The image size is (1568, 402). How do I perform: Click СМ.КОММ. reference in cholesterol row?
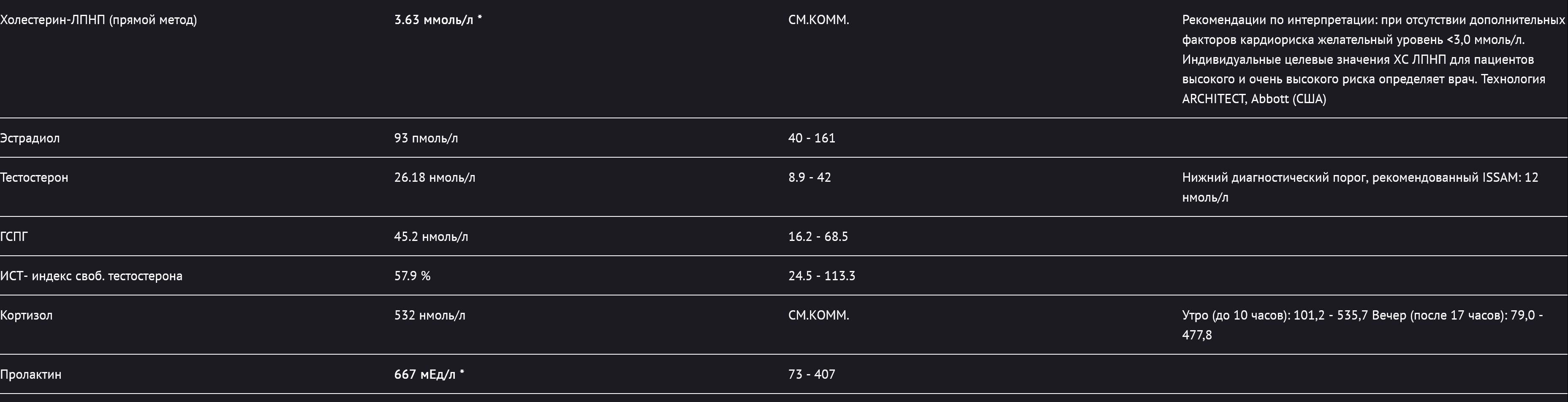819,20
